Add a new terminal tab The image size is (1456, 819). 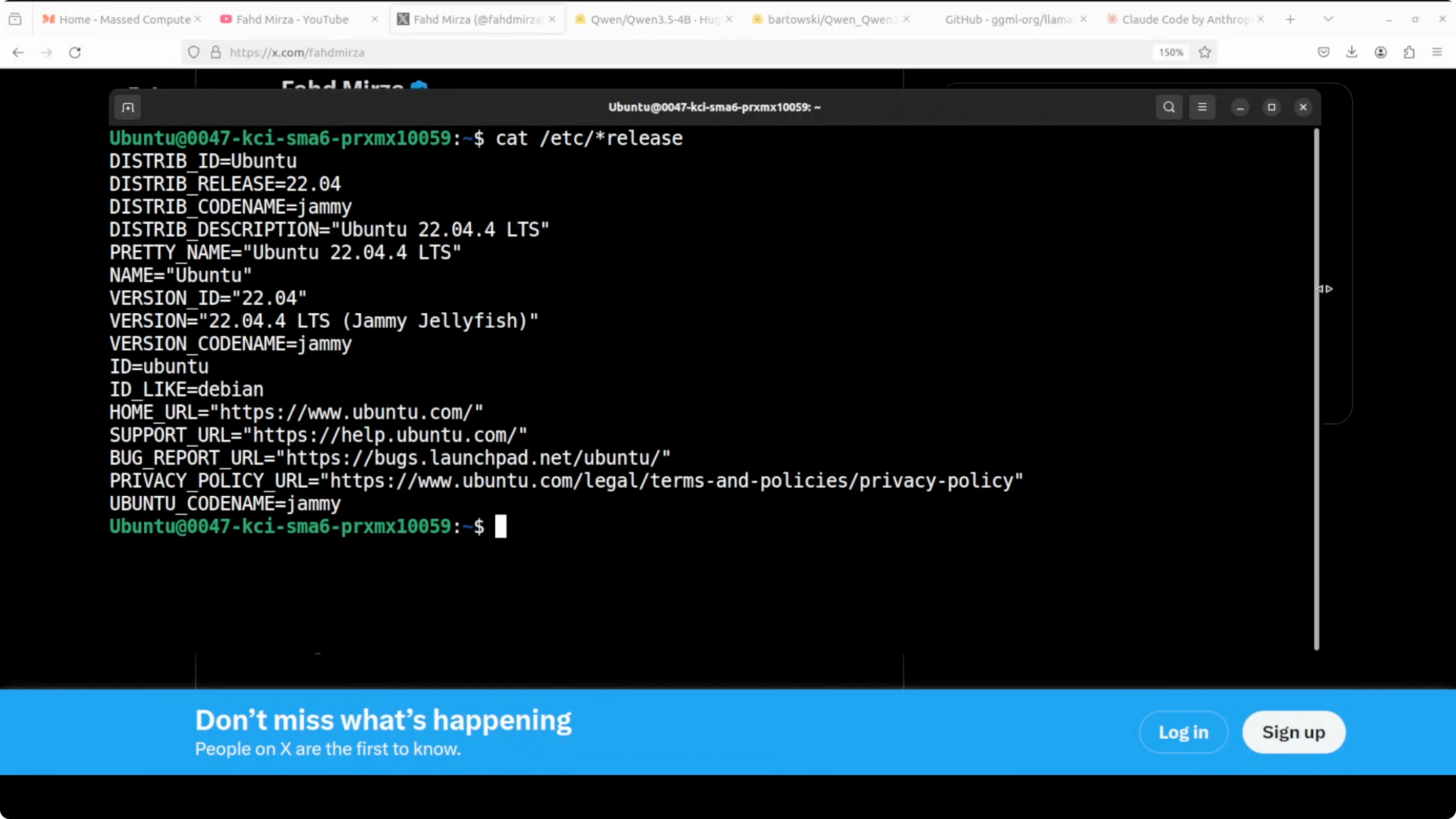[x=128, y=107]
